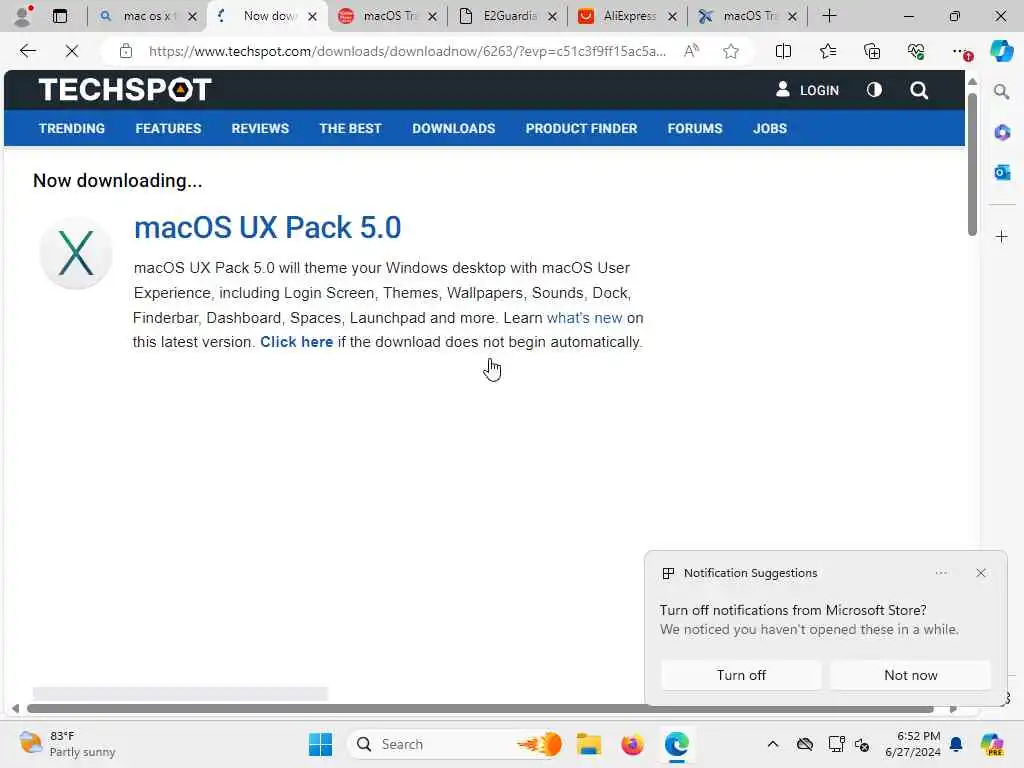Screen dimensions: 1024x768
Task: Click the address bar URL
Action: [x=407, y=51]
